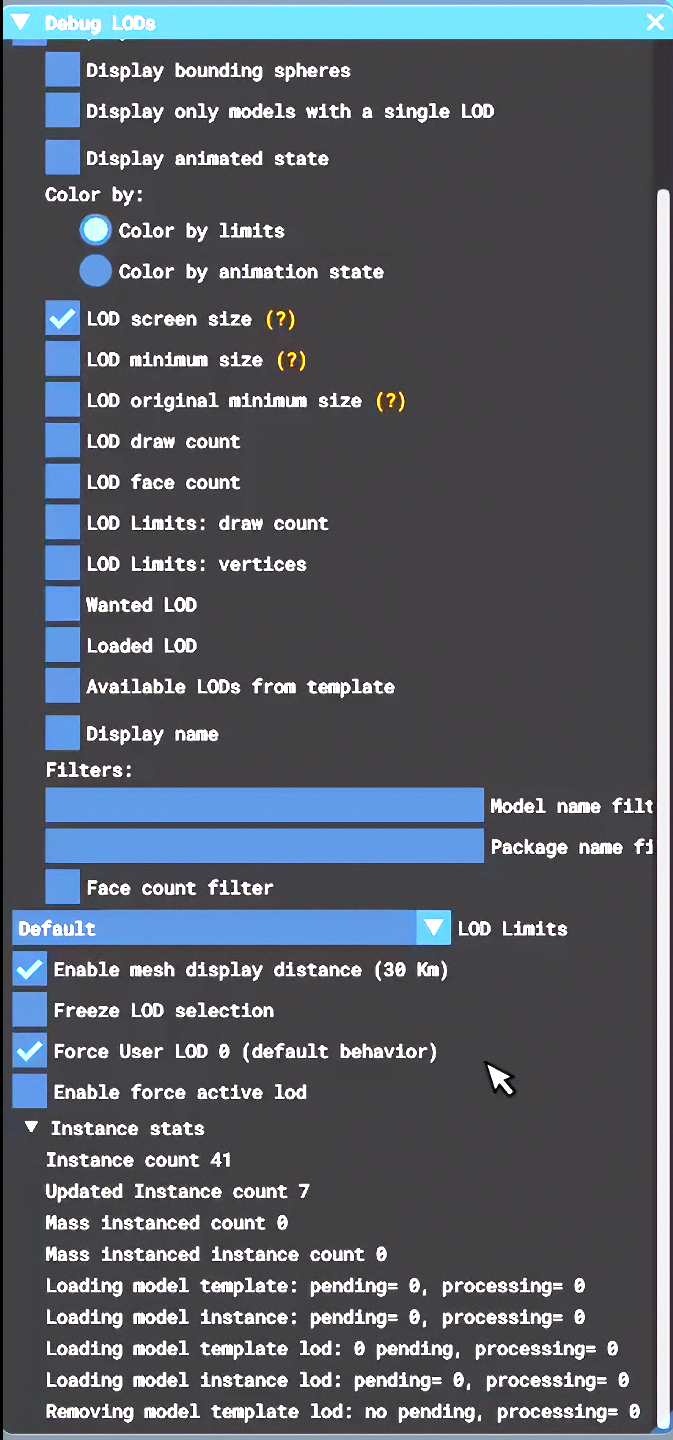The image size is (673, 1440).
Task: Click the Model name filter input field
Action: pyautogui.click(x=264, y=805)
